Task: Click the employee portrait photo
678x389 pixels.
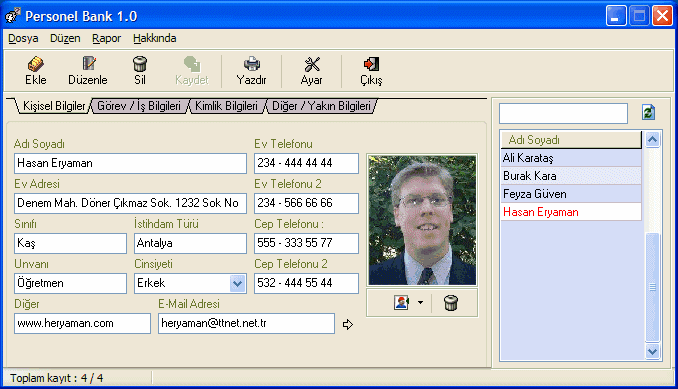Action: (x=422, y=220)
